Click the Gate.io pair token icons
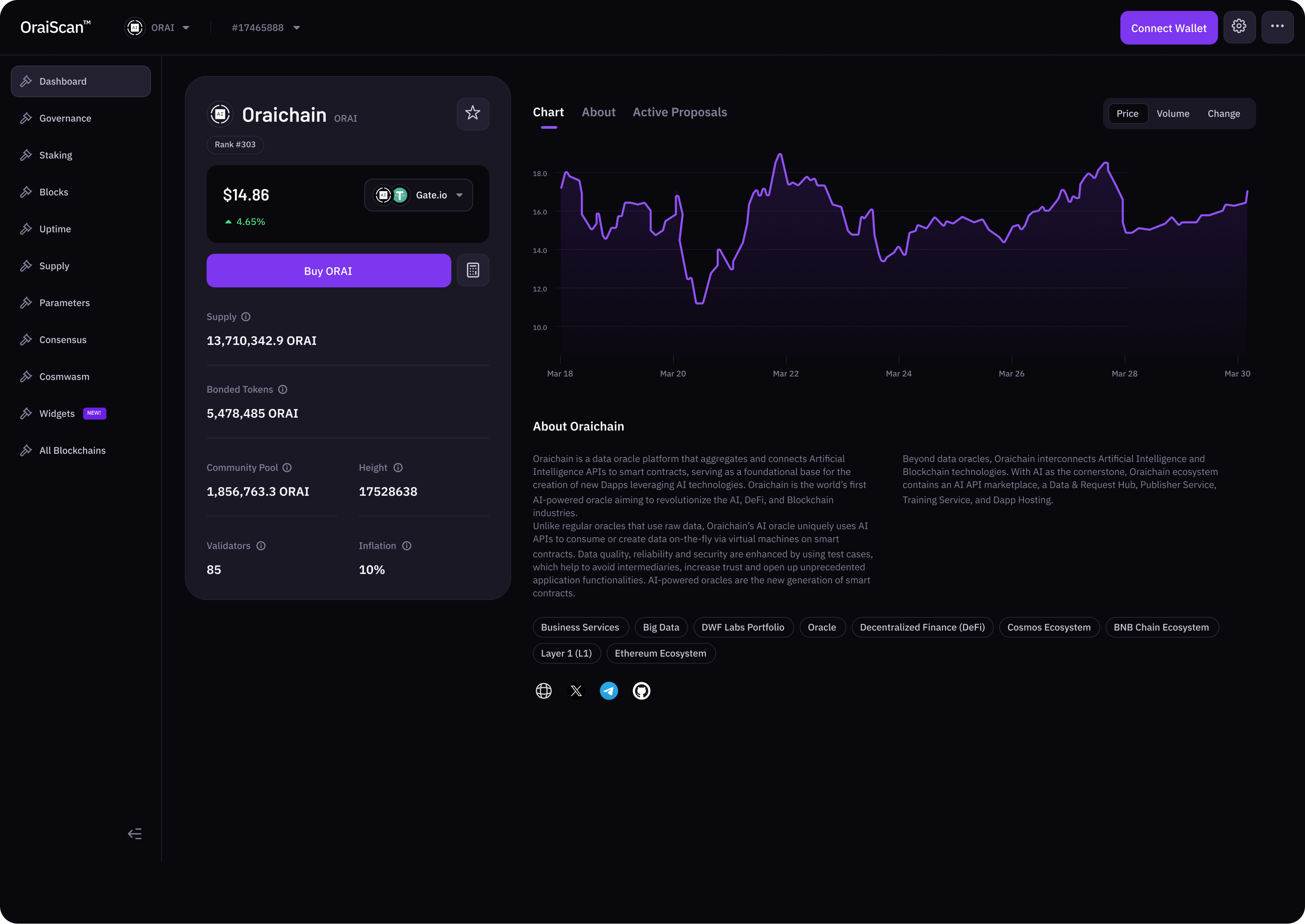 pos(391,195)
